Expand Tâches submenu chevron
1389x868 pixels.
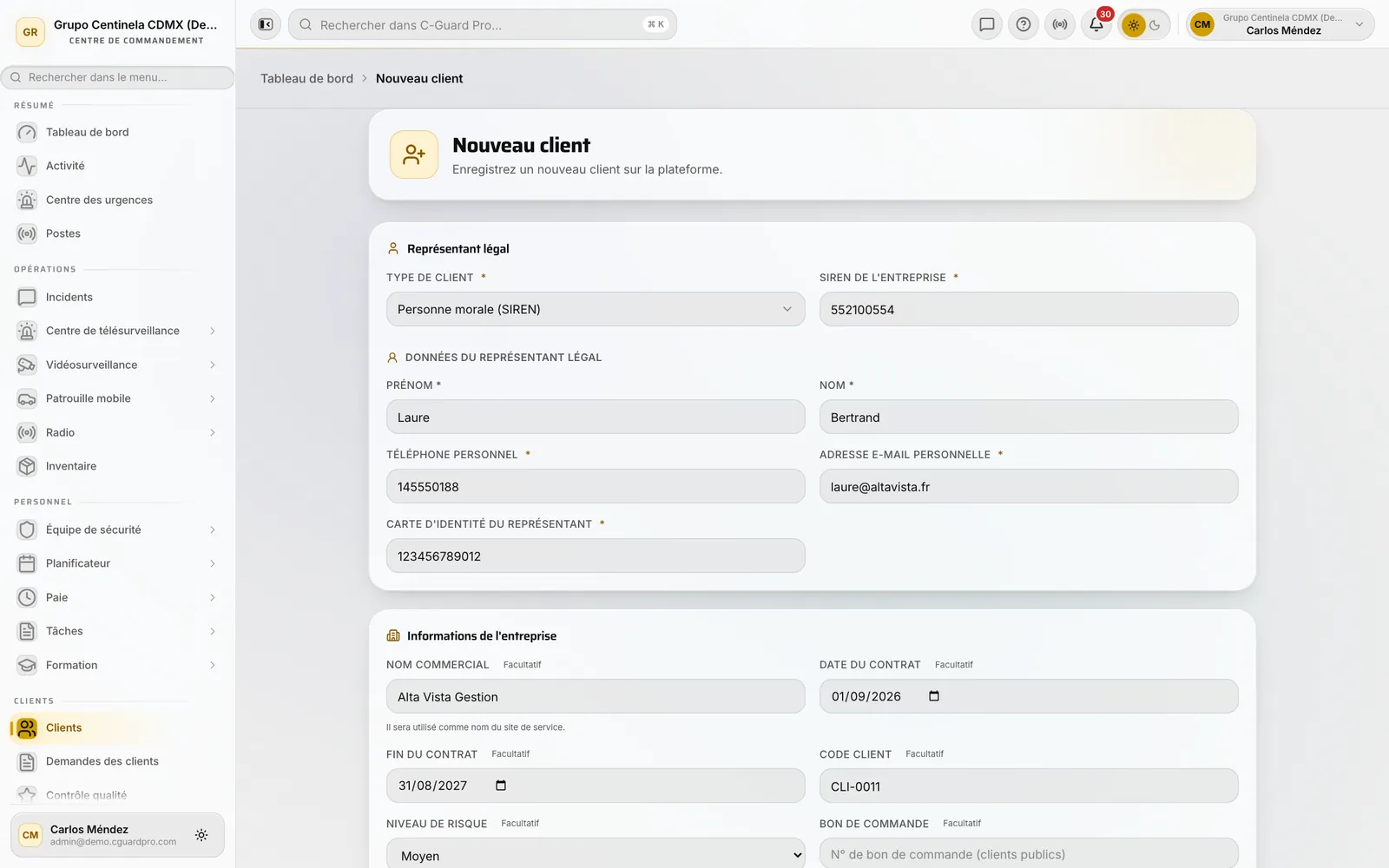click(212, 631)
